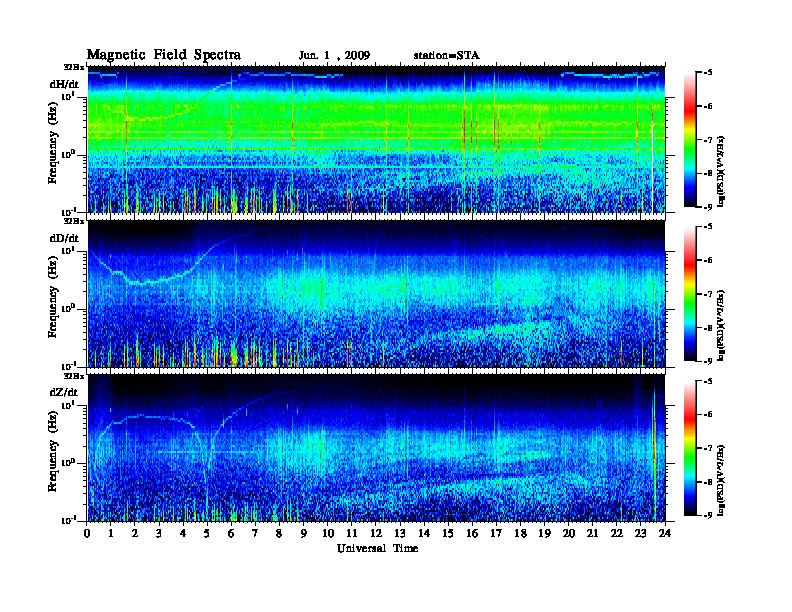Click the "7" hour tick label
Screen dimensions: 792x612
click(256, 534)
